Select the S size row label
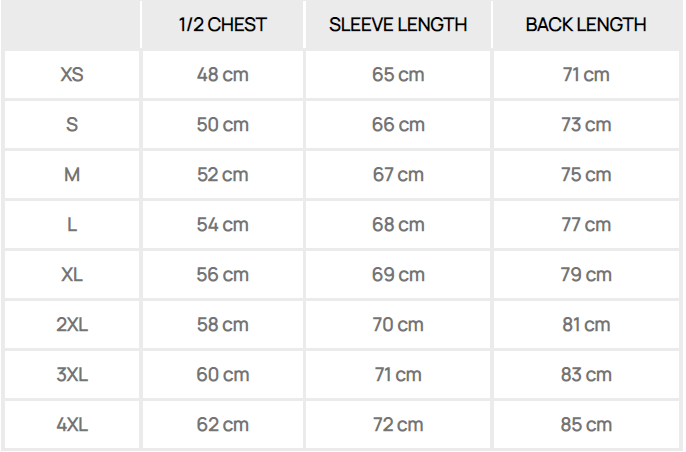This screenshot has height=452, width=686. [x=72, y=125]
